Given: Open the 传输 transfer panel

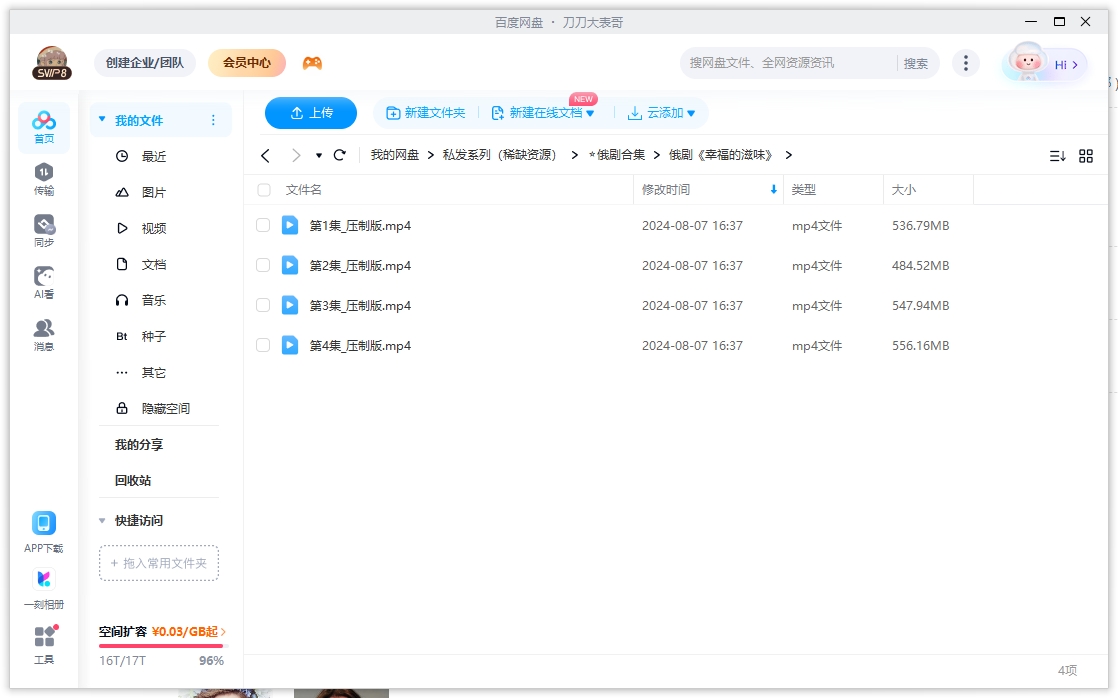Looking at the screenshot, I should point(43,179).
